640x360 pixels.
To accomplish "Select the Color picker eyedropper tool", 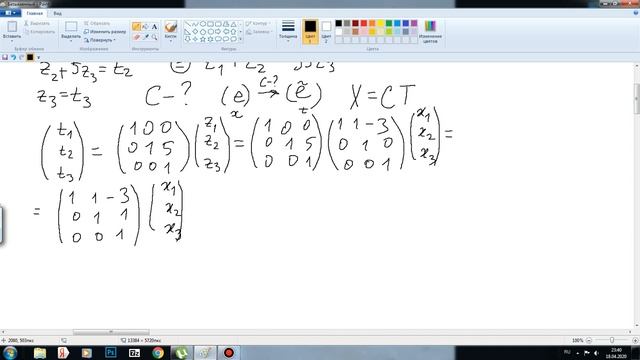I will click(x=145, y=37).
